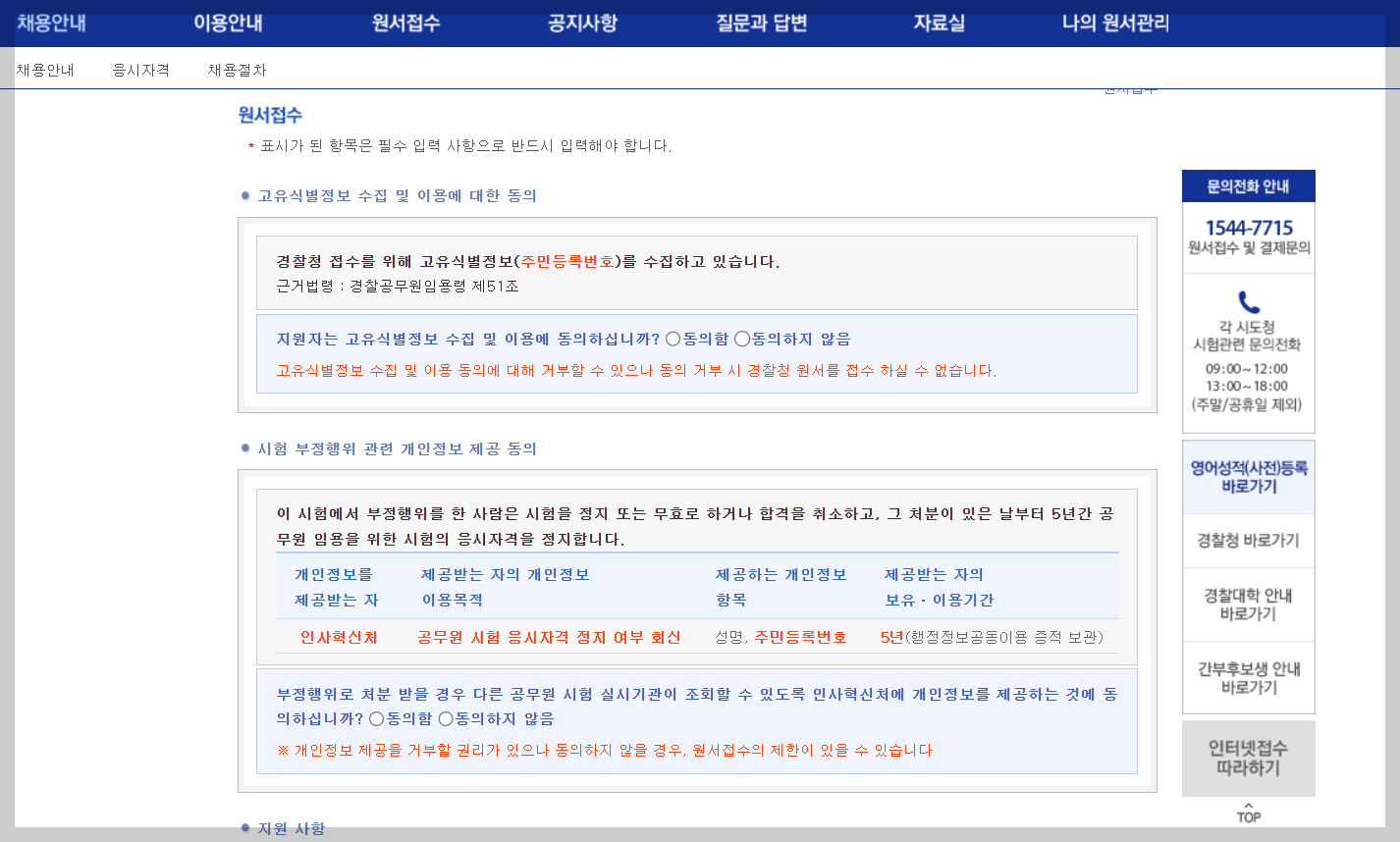This screenshot has height=842, width=1400.
Task: Open the 질문과 답변 menu
Action: click(x=759, y=25)
